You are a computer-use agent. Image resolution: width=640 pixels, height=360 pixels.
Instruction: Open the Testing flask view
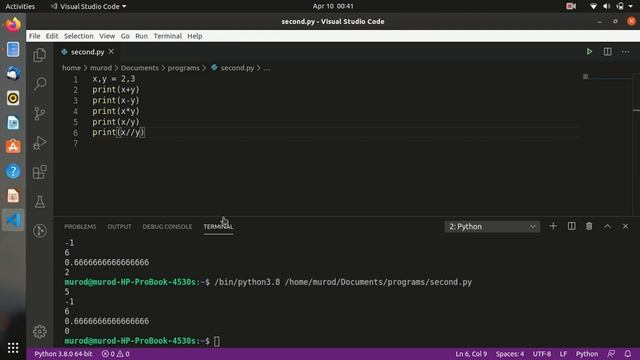40,201
